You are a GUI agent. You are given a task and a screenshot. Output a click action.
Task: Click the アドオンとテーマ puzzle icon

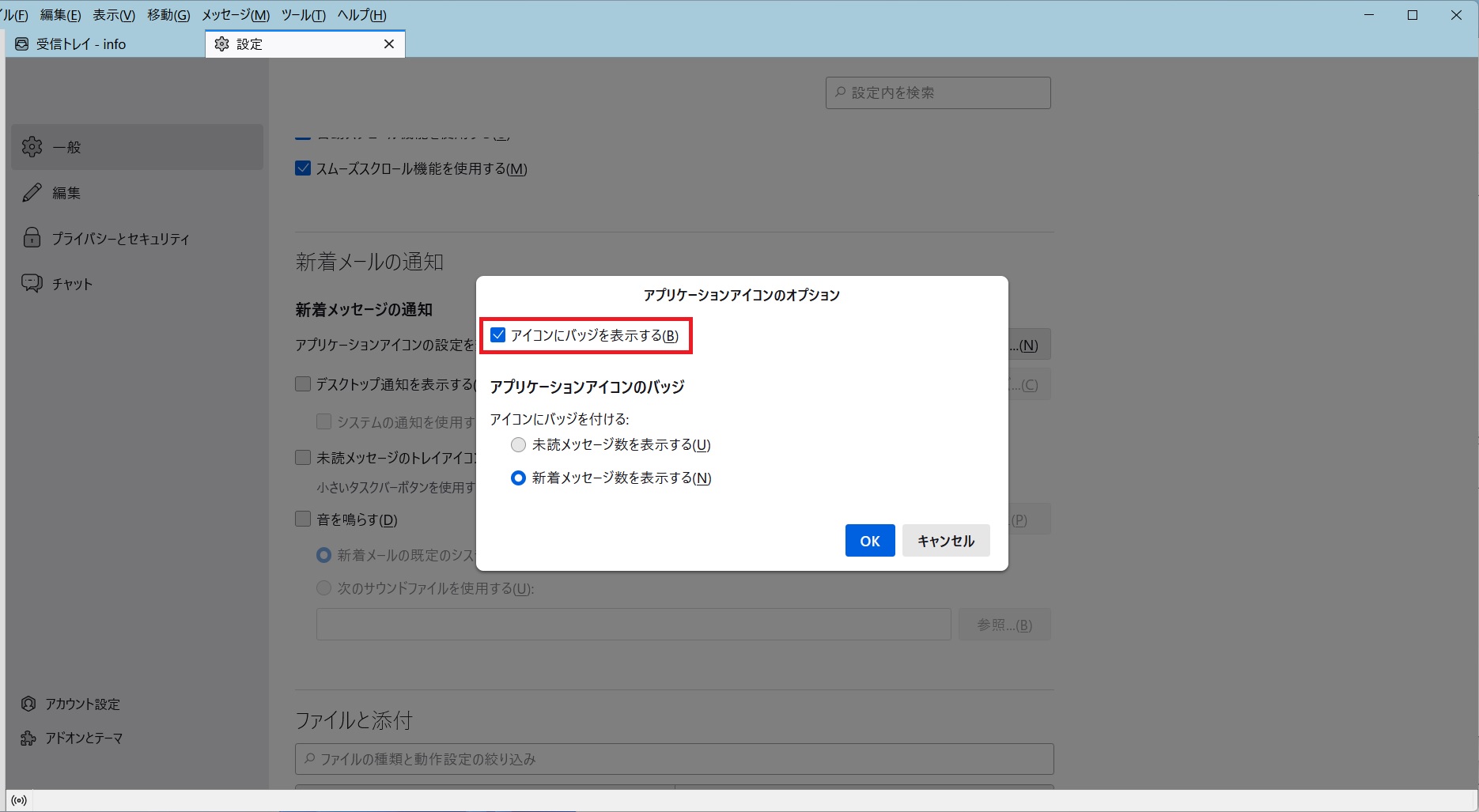point(29,738)
